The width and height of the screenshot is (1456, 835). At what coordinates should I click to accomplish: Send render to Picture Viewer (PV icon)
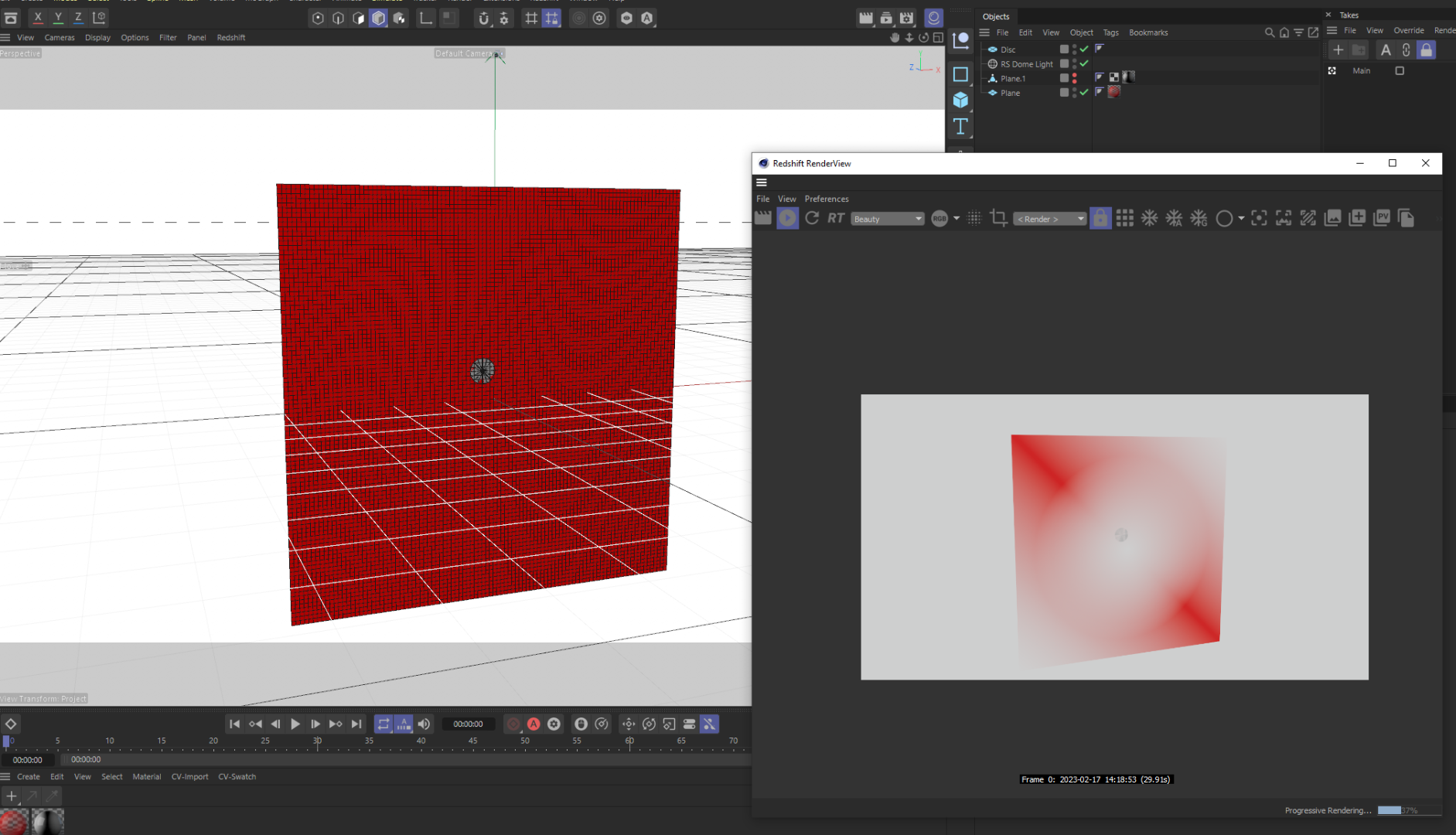pyautogui.click(x=1382, y=219)
